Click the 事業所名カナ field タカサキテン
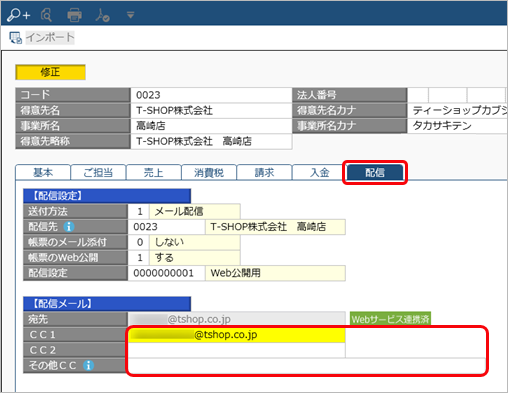 [x=457, y=126]
